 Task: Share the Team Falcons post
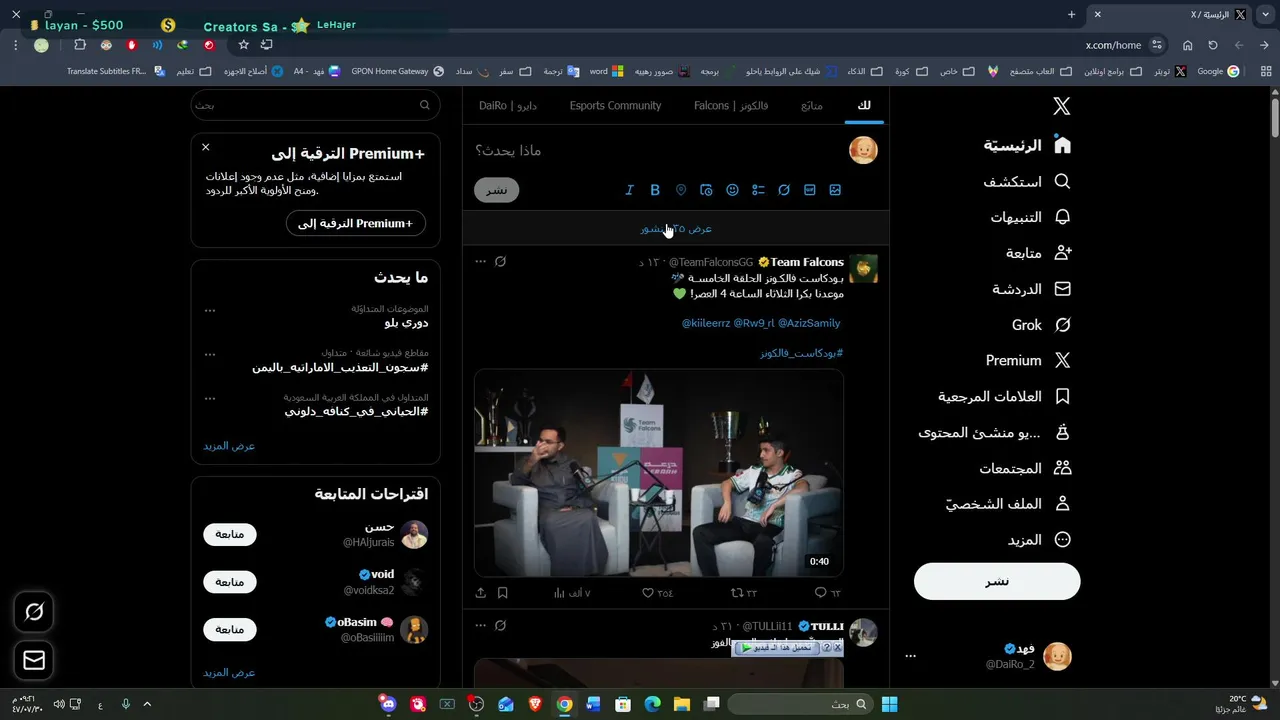481,593
